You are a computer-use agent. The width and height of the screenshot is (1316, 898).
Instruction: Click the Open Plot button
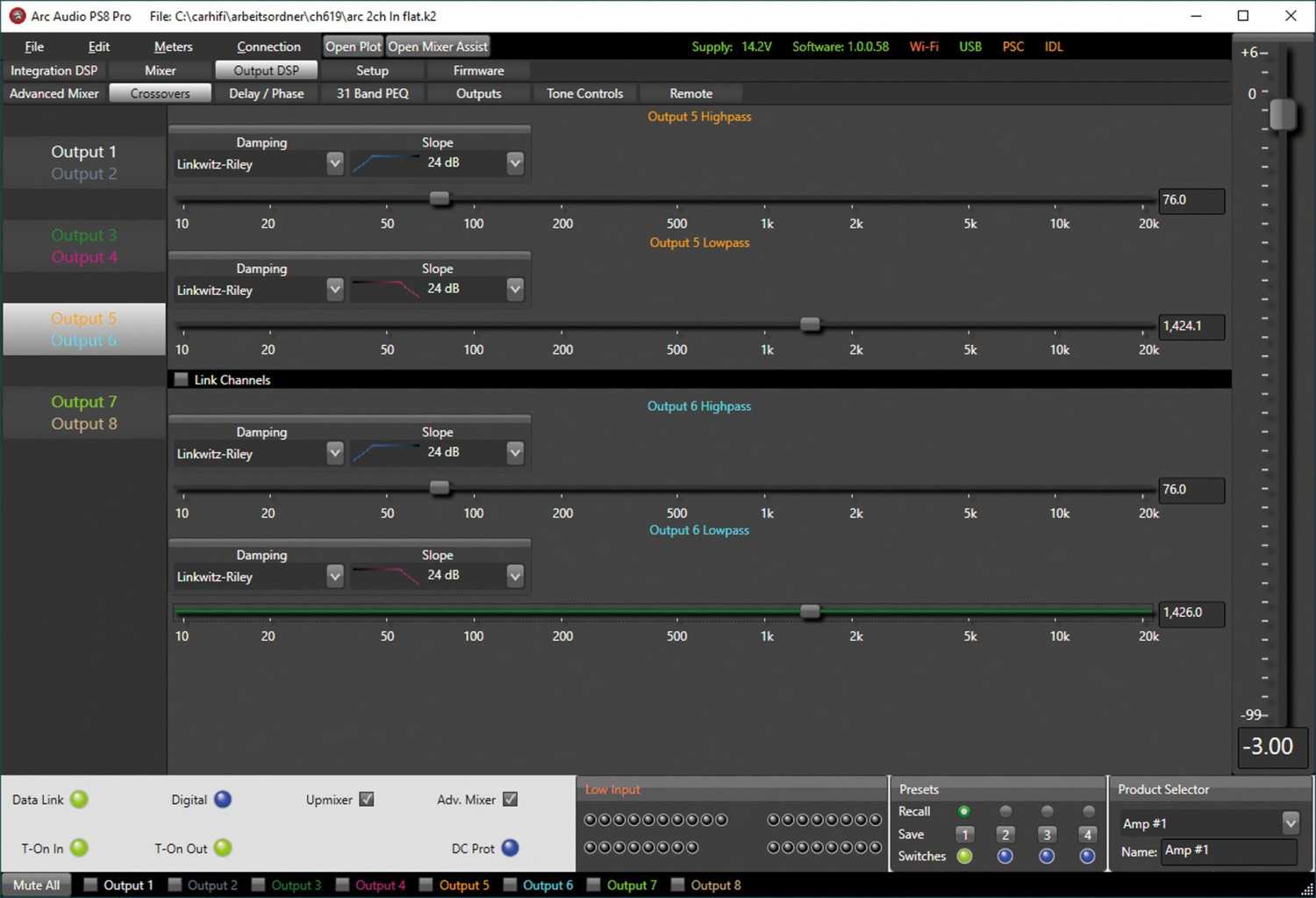[x=353, y=47]
